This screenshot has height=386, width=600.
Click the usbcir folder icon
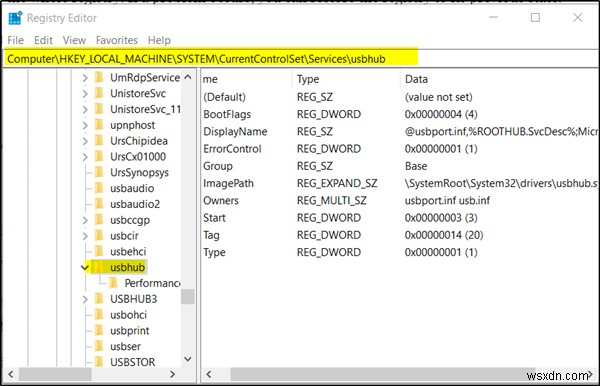pyautogui.click(x=99, y=235)
